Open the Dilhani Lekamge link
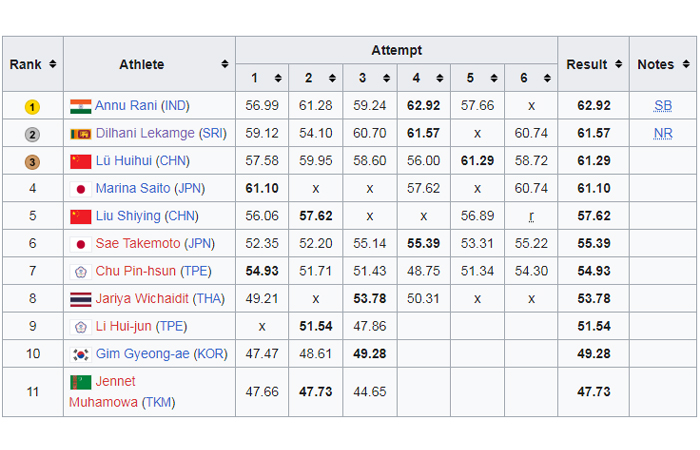Screen dimensions: 700x450 point(145,133)
